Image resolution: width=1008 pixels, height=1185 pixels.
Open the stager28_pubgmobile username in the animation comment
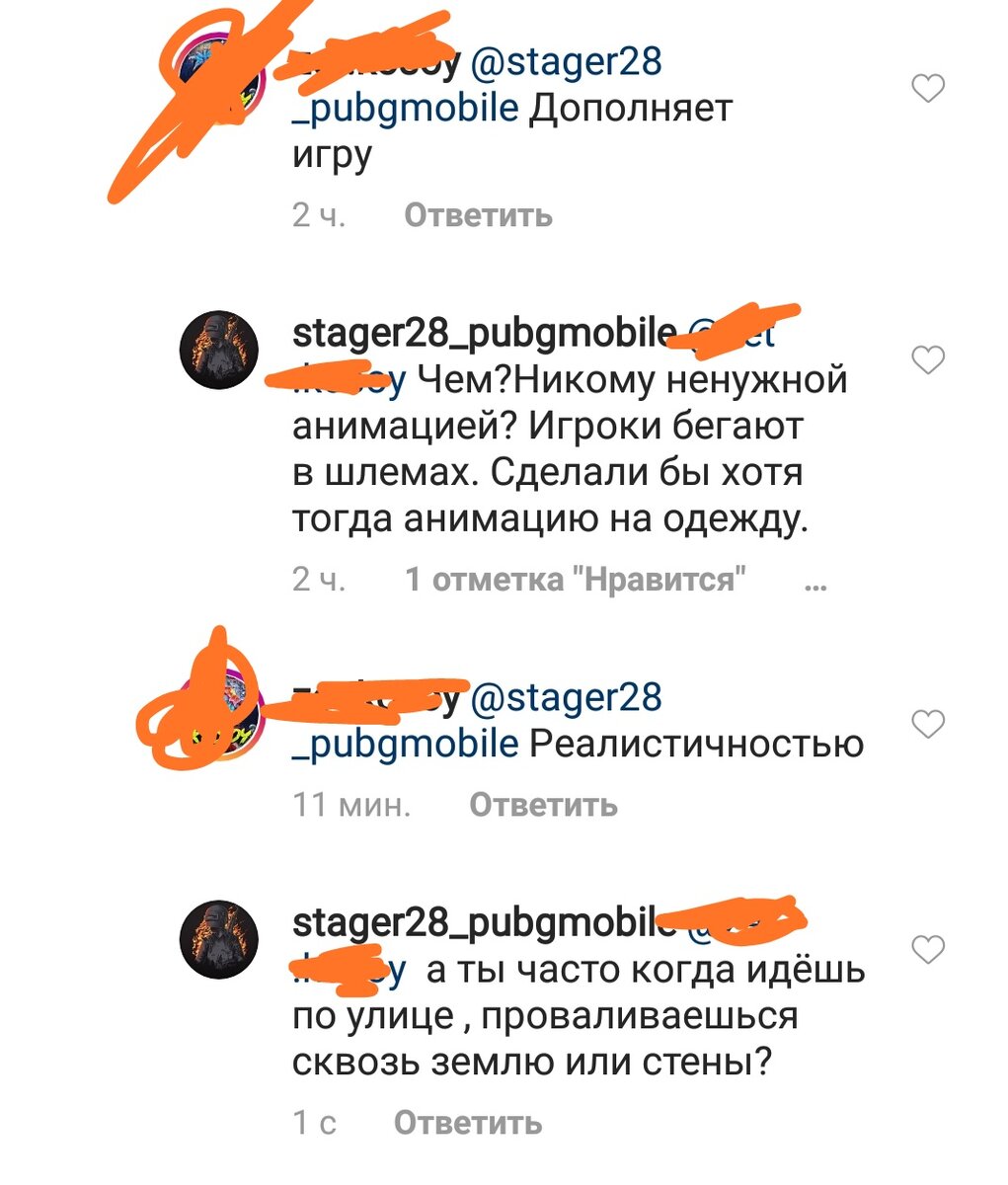[x=485, y=336]
